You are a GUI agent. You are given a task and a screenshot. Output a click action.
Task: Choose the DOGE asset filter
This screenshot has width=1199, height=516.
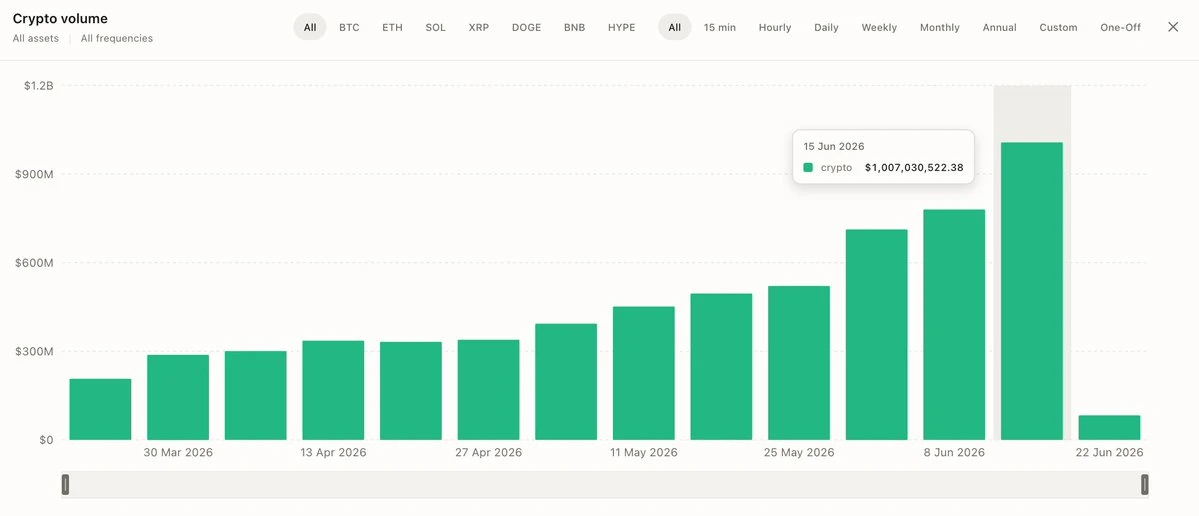click(526, 27)
